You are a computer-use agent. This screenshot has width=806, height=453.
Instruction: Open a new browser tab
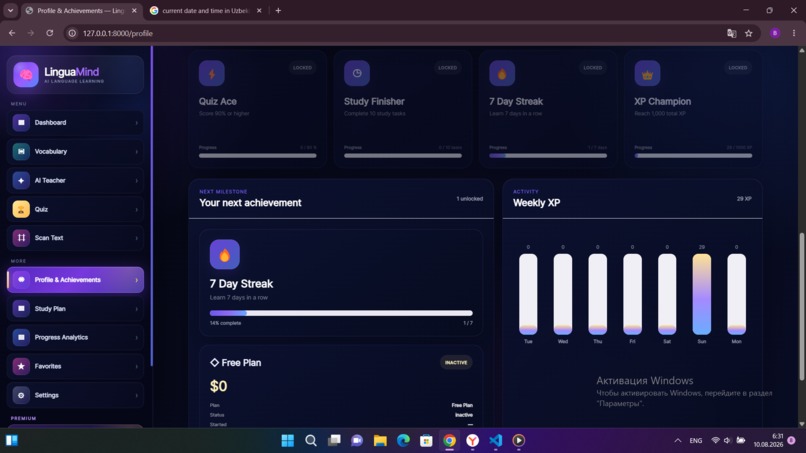pos(278,10)
